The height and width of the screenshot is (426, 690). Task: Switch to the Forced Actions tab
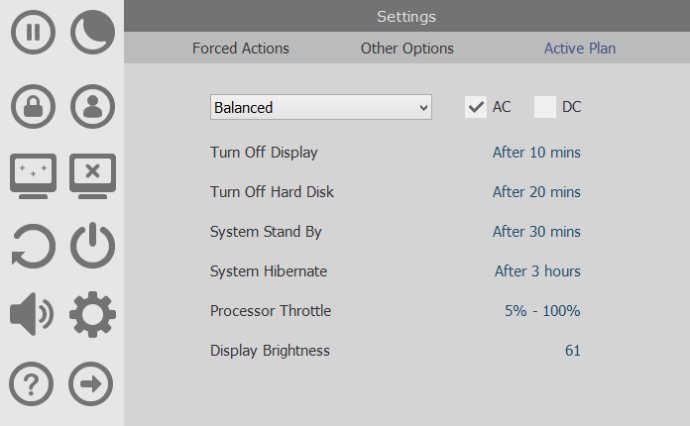point(241,48)
